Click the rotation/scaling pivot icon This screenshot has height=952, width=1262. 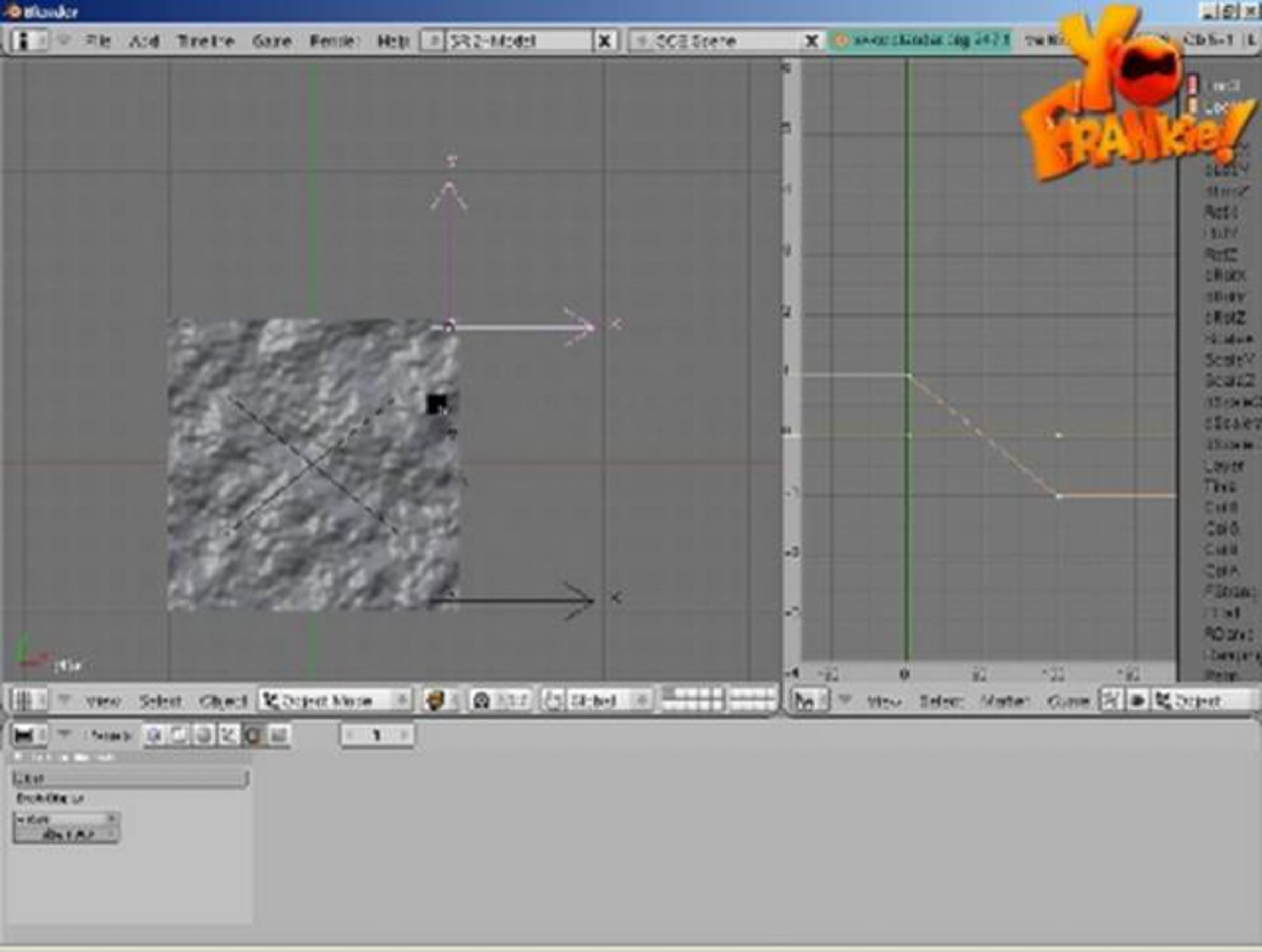482,700
